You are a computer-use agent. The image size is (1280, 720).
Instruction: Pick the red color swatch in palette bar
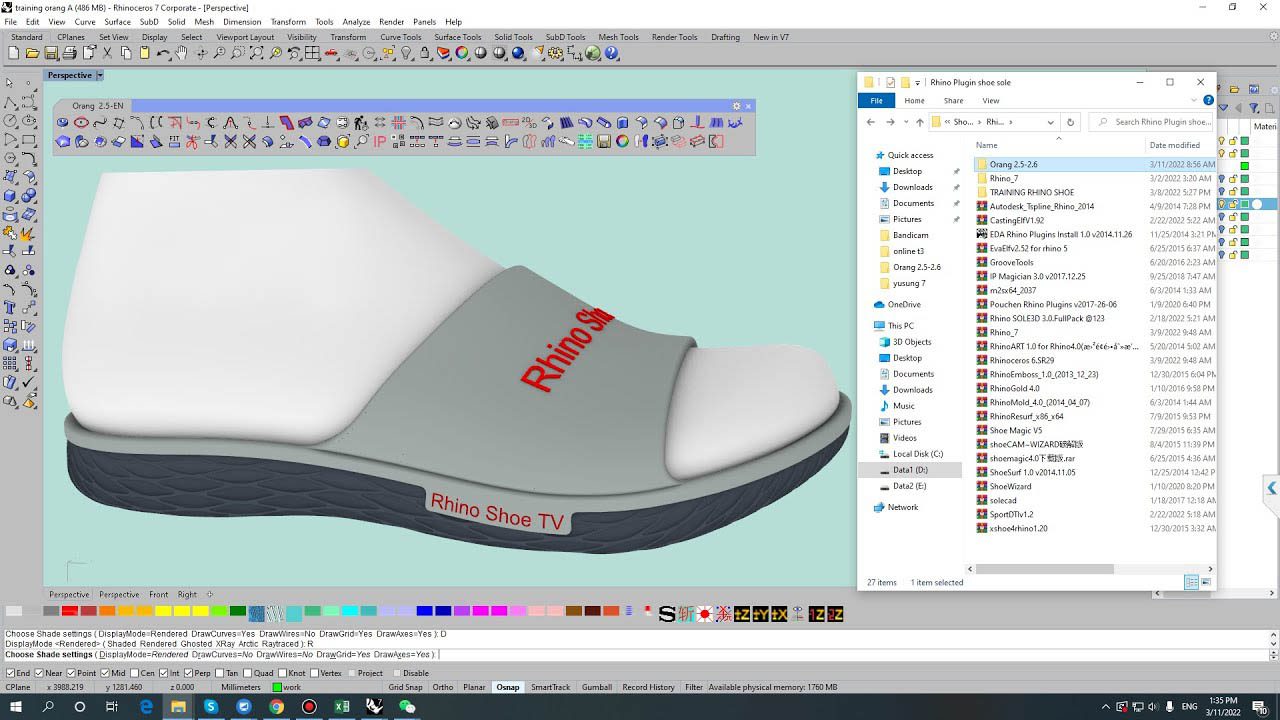pos(70,611)
